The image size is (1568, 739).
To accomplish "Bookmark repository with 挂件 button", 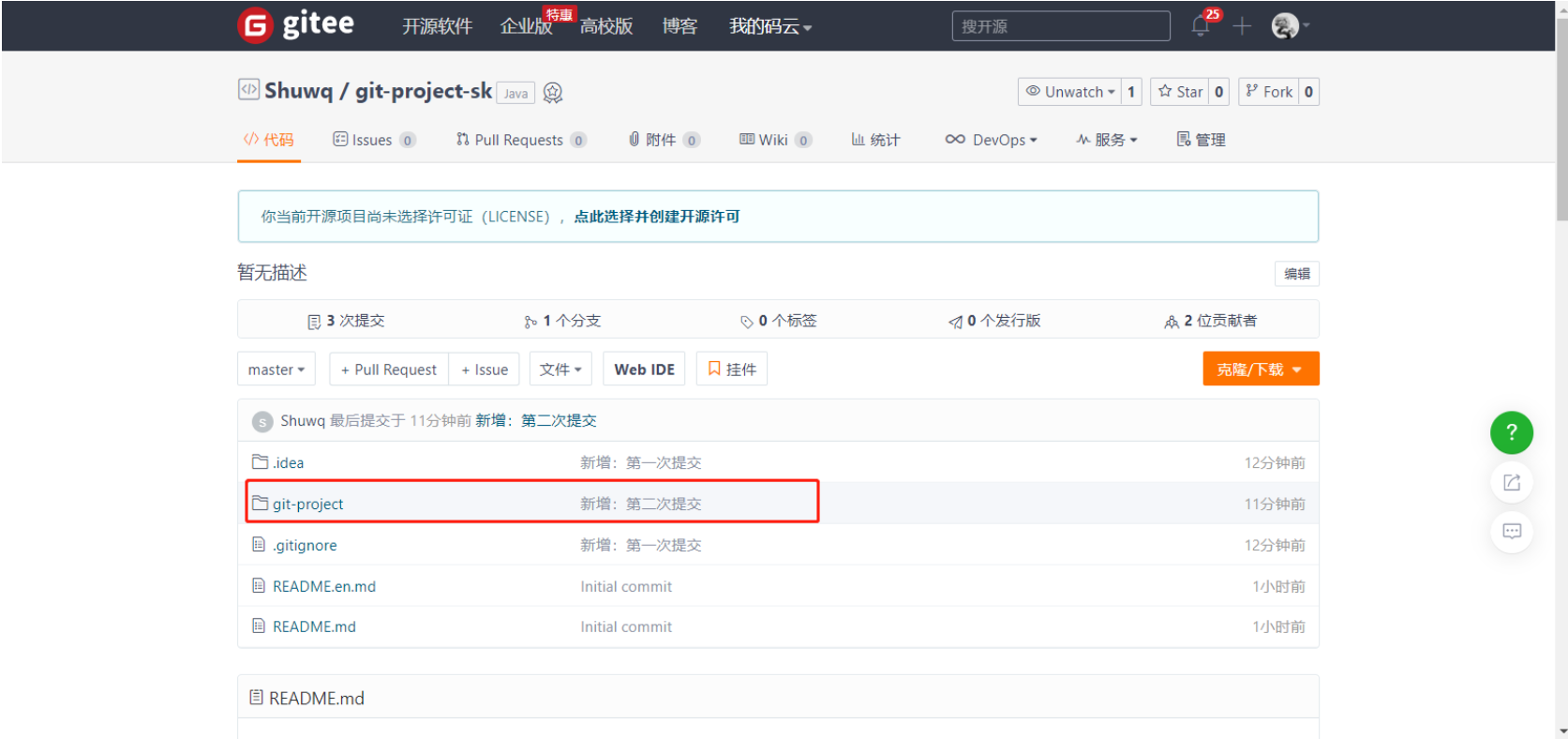I will (731, 369).
